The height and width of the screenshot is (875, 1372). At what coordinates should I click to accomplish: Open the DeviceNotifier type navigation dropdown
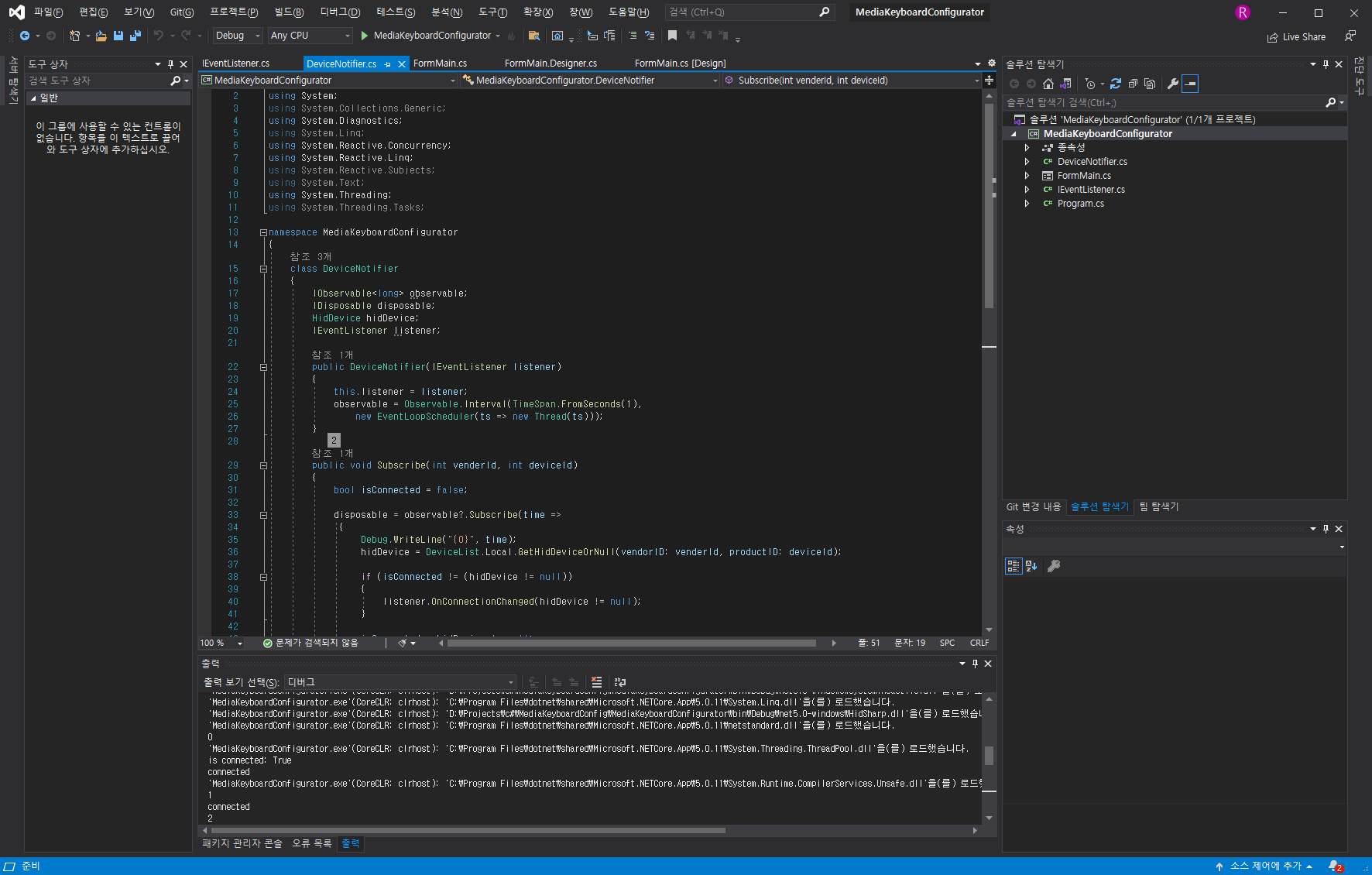(591, 81)
